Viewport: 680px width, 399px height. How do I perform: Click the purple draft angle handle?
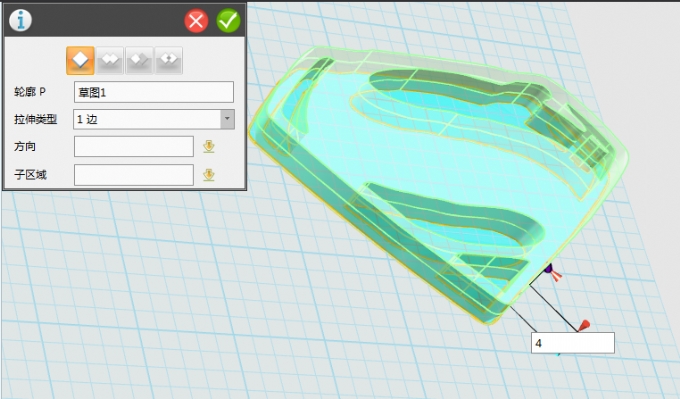pyautogui.click(x=548, y=269)
